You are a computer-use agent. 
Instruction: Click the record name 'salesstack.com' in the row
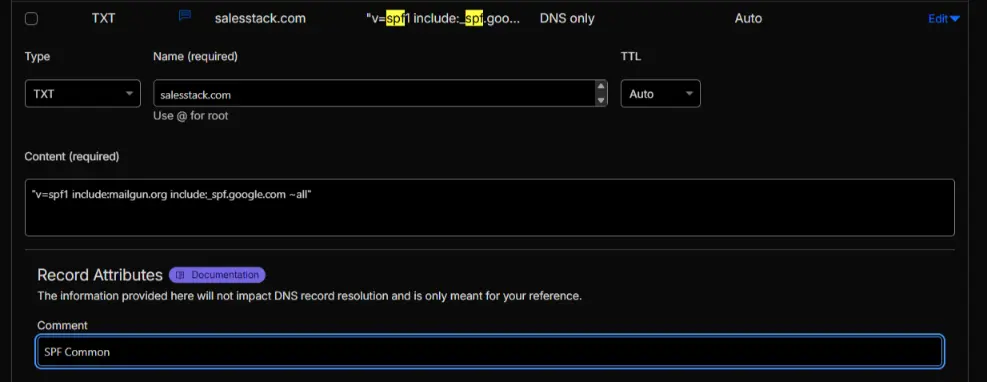(260, 18)
